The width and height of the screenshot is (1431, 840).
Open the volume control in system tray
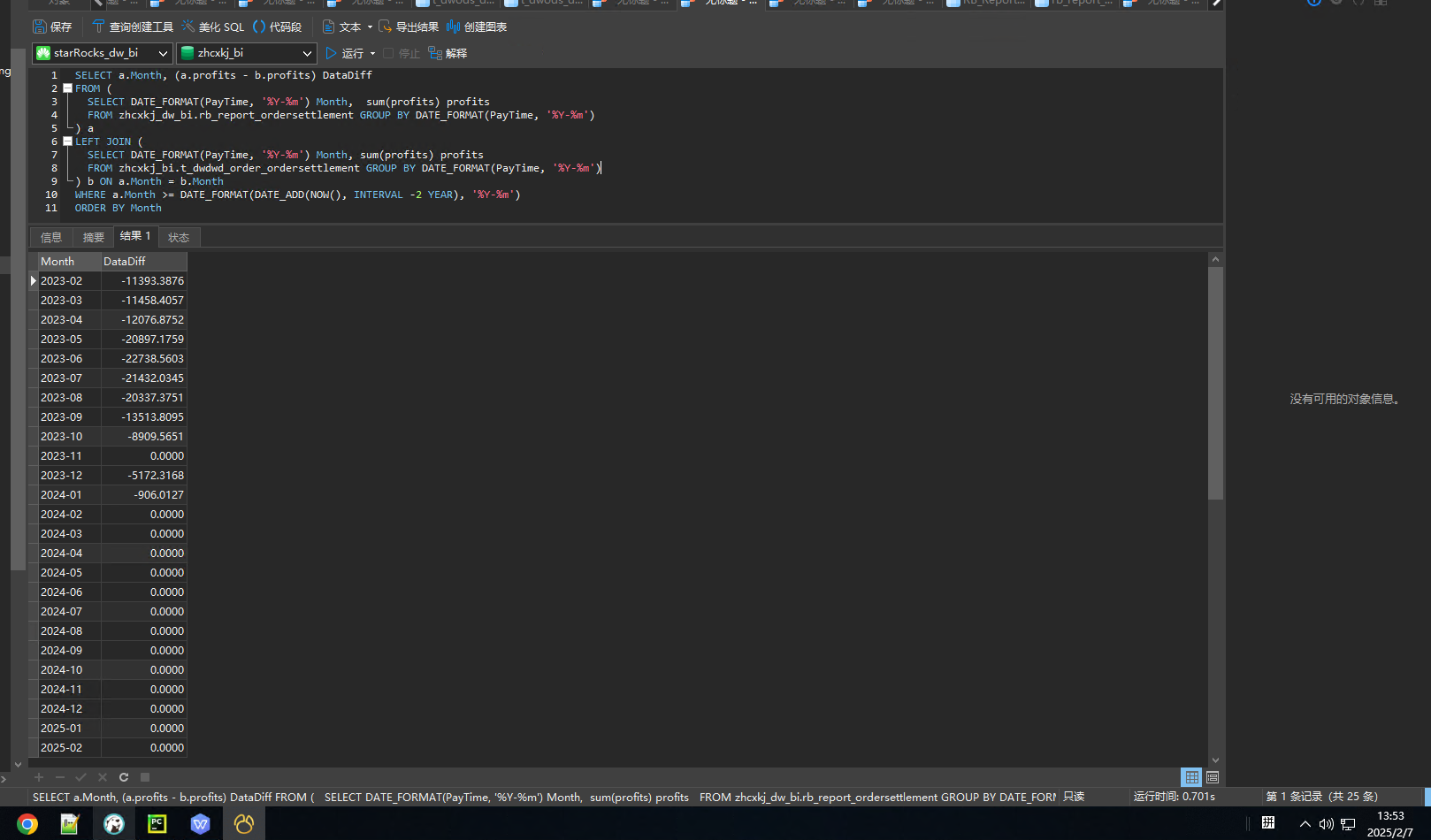pos(1326,824)
